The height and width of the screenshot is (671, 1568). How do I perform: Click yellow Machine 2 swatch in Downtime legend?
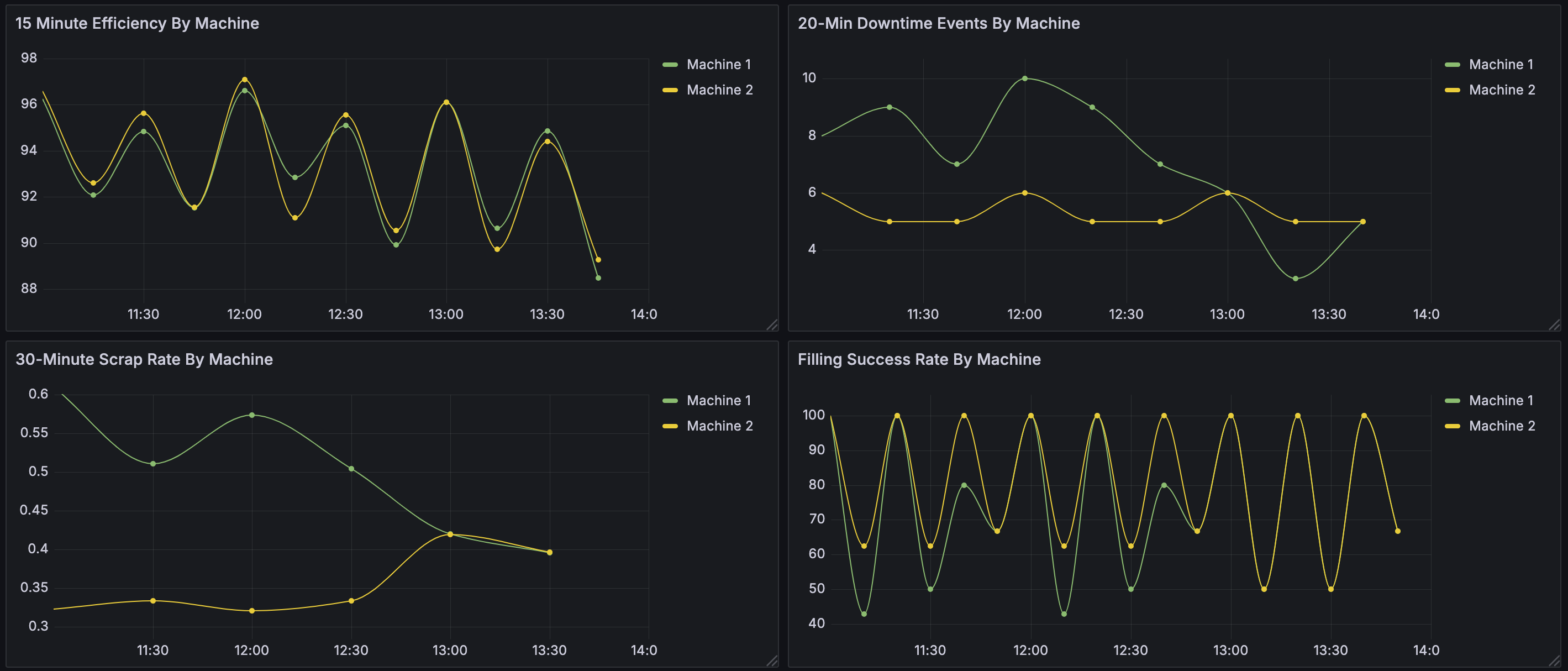tap(1453, 90)
